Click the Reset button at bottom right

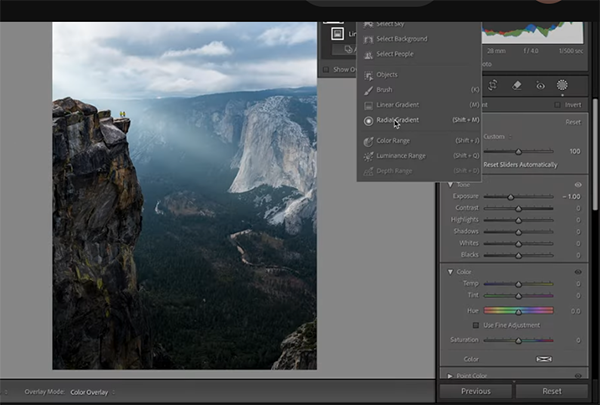tap(552, 391)
